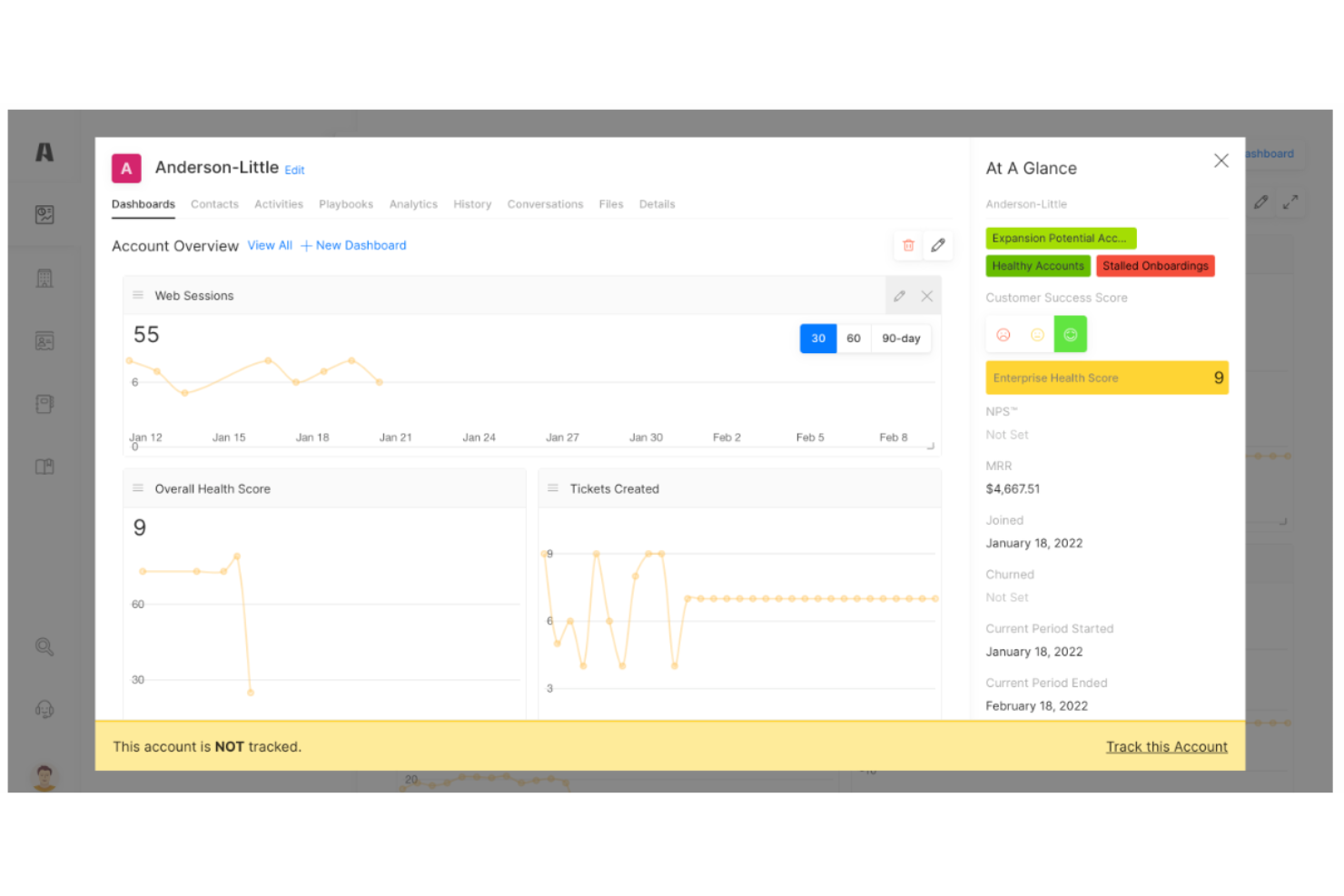Open the dashboards icon in the sidebar
The width and height of the screenshot is (1344, 896).
click(44, 215)
